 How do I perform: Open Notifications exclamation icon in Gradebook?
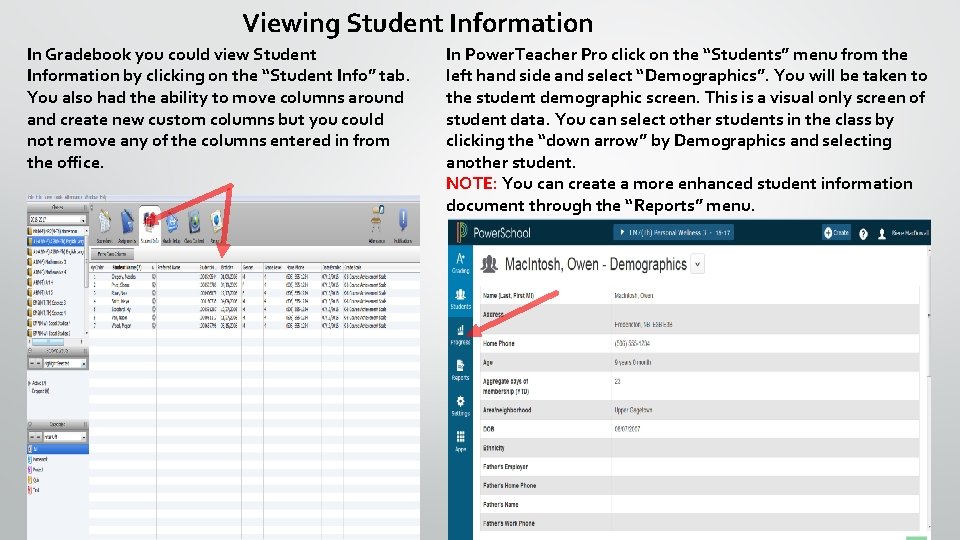(x=403, y=224)
